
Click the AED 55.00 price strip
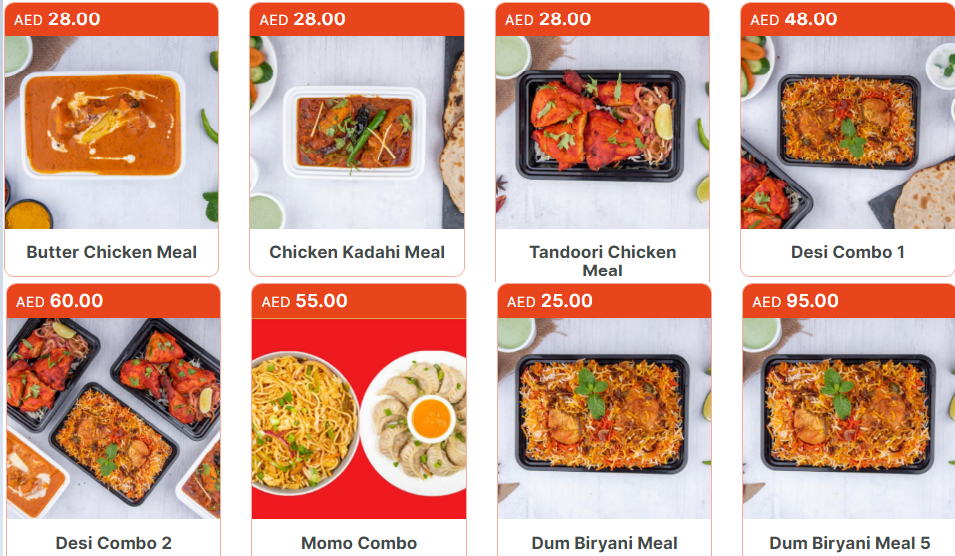[359, 301]
